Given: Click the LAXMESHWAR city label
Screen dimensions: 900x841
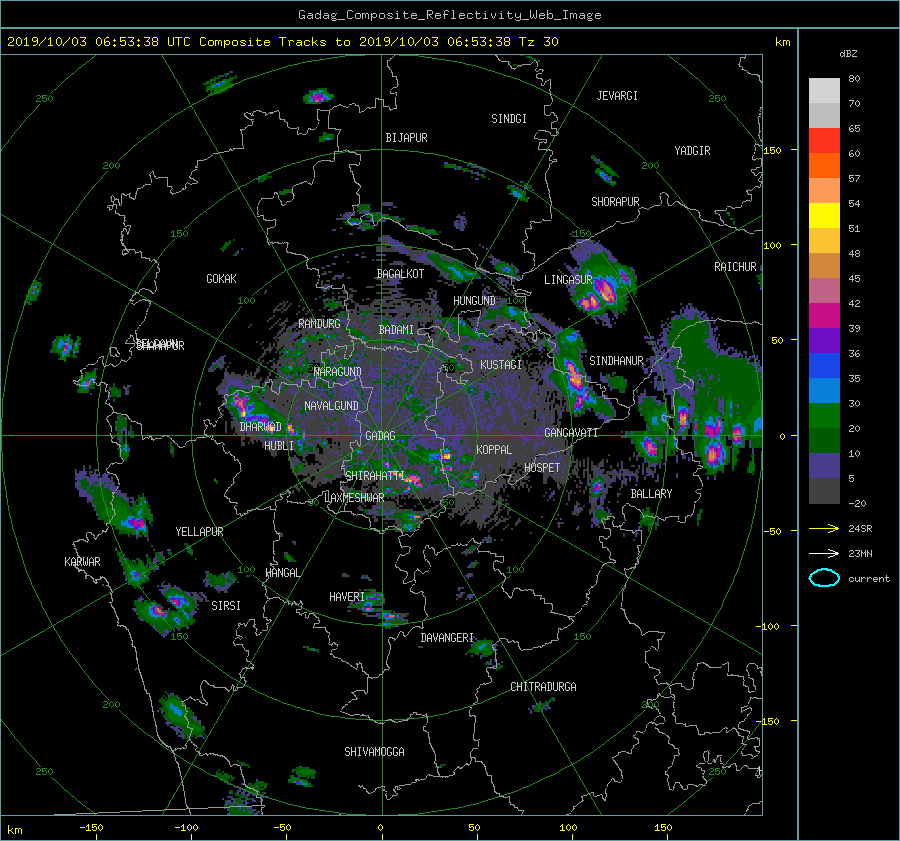Looking at the screenshot, I should [x=355, y=498].
